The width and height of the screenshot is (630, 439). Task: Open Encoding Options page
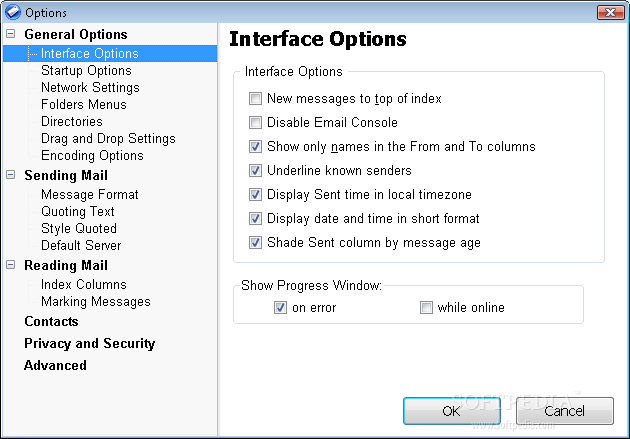(x=92, y=155)
